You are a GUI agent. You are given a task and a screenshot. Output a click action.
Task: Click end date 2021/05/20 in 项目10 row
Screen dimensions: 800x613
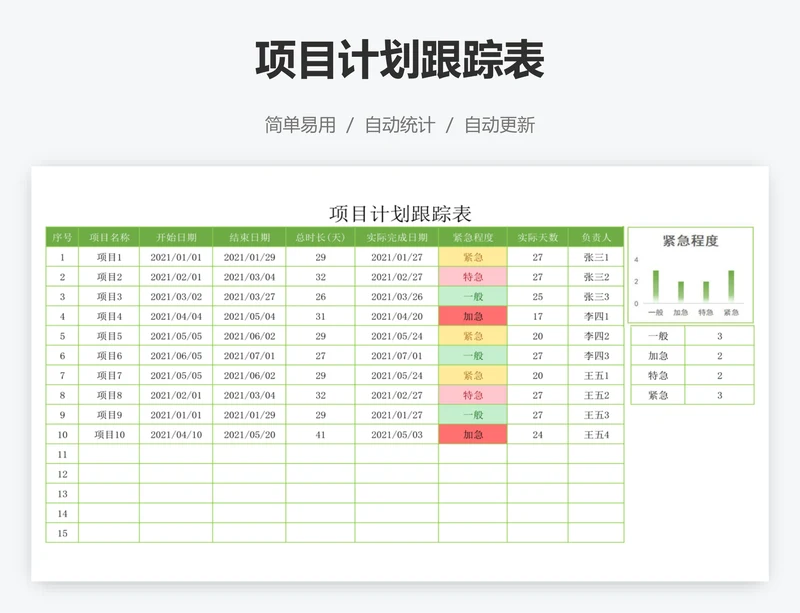click(x=249, y=435)
